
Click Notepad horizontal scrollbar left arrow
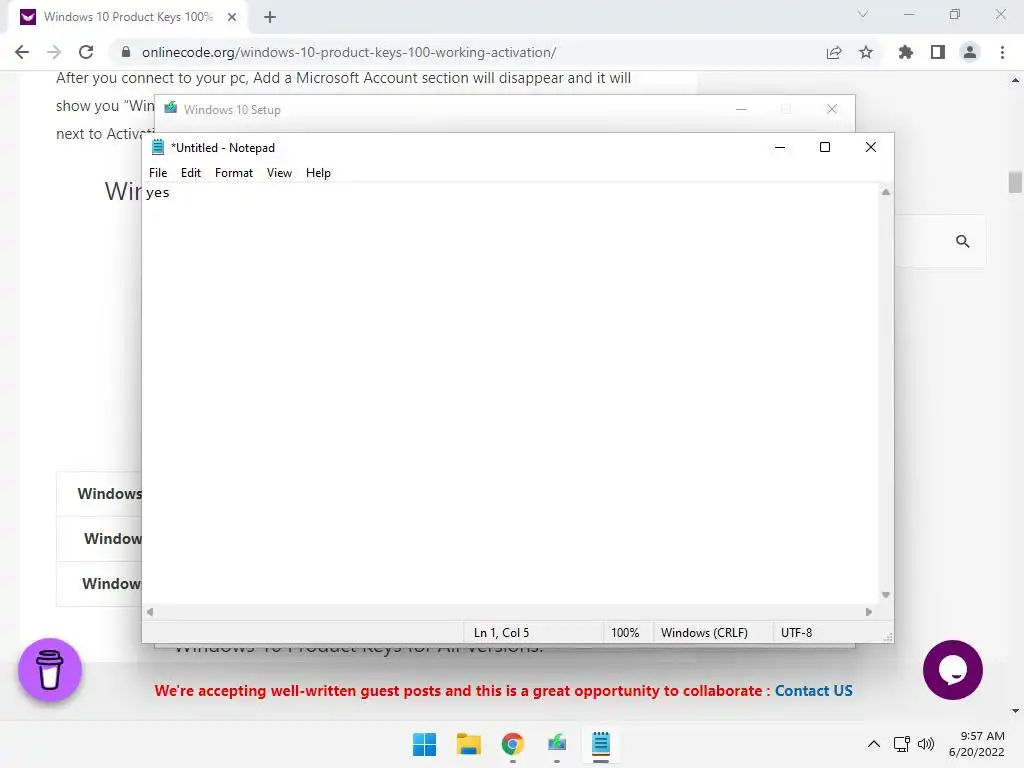(x=150, y=612)
